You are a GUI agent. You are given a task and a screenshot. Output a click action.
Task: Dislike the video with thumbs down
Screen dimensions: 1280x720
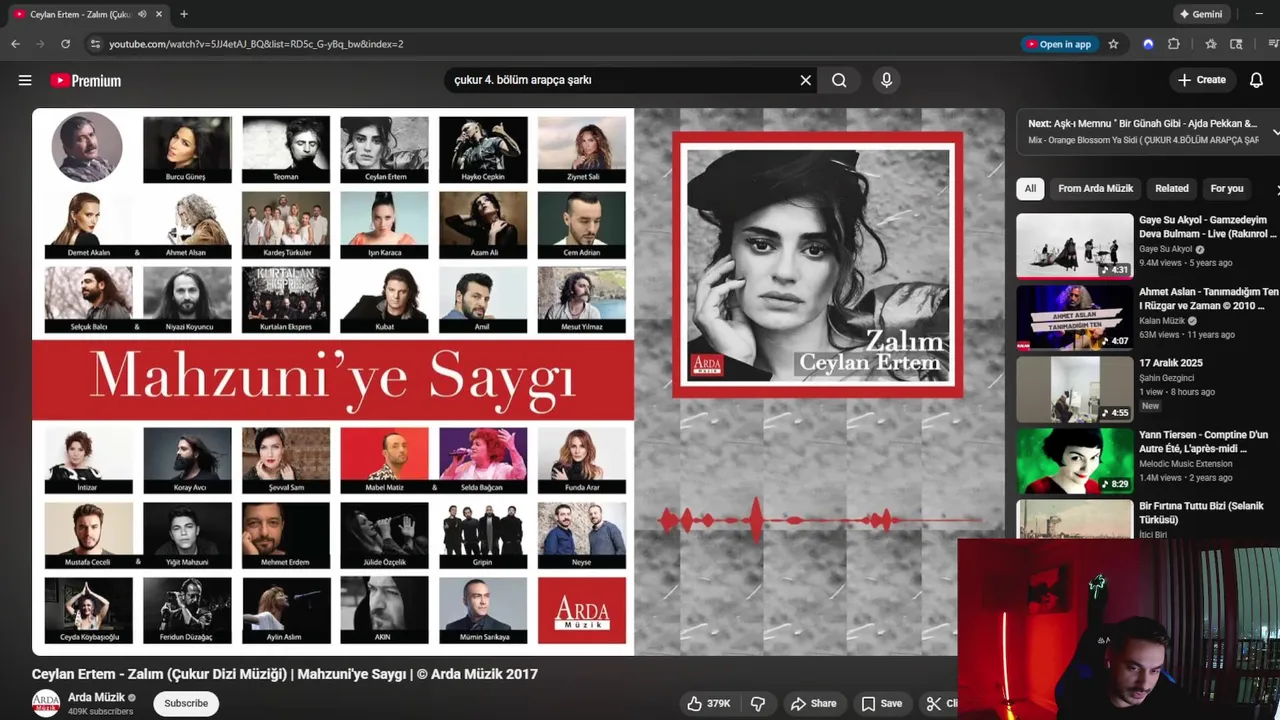click(758, 704)
